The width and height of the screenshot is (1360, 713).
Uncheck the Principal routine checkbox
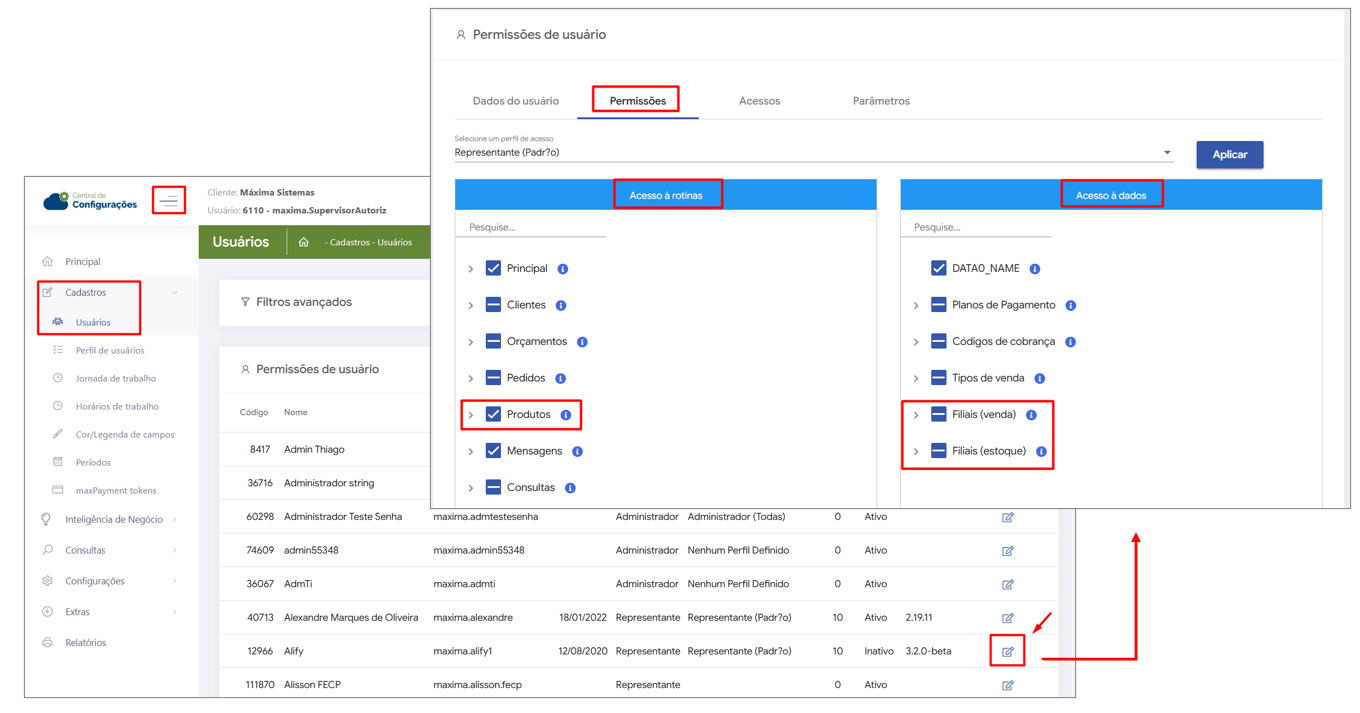(x=493, y=268)
